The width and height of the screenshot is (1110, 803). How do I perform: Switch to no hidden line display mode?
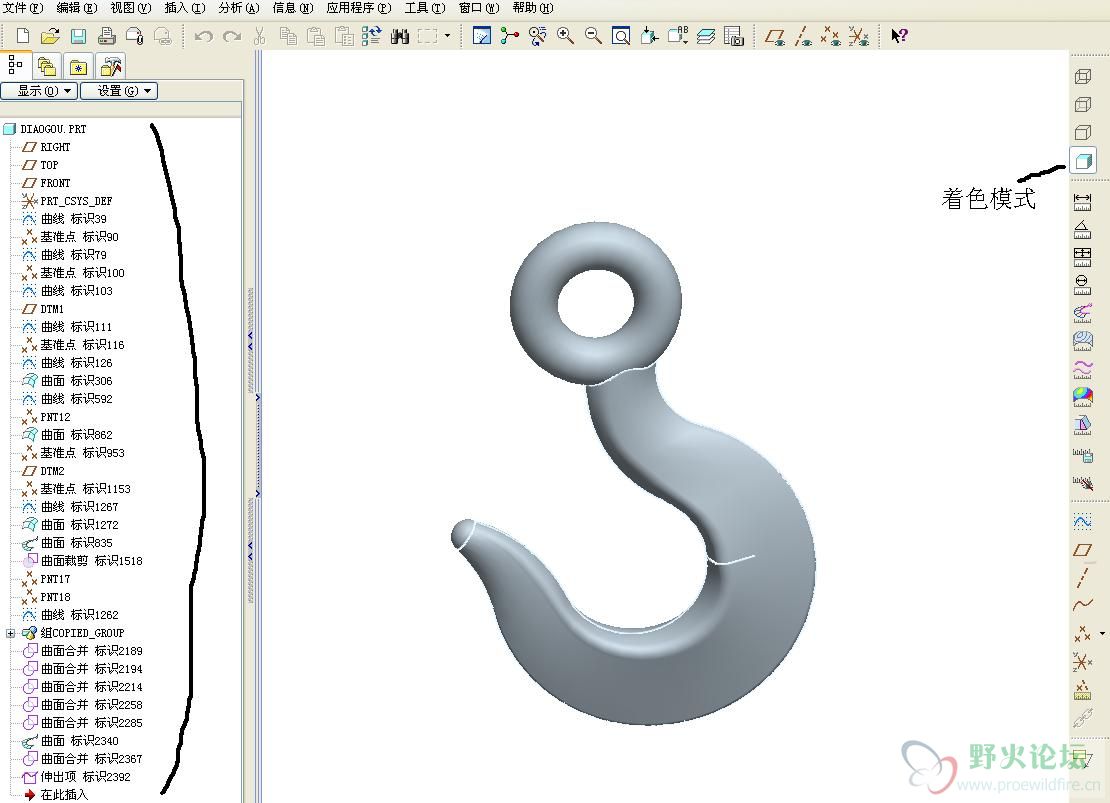1082,132
